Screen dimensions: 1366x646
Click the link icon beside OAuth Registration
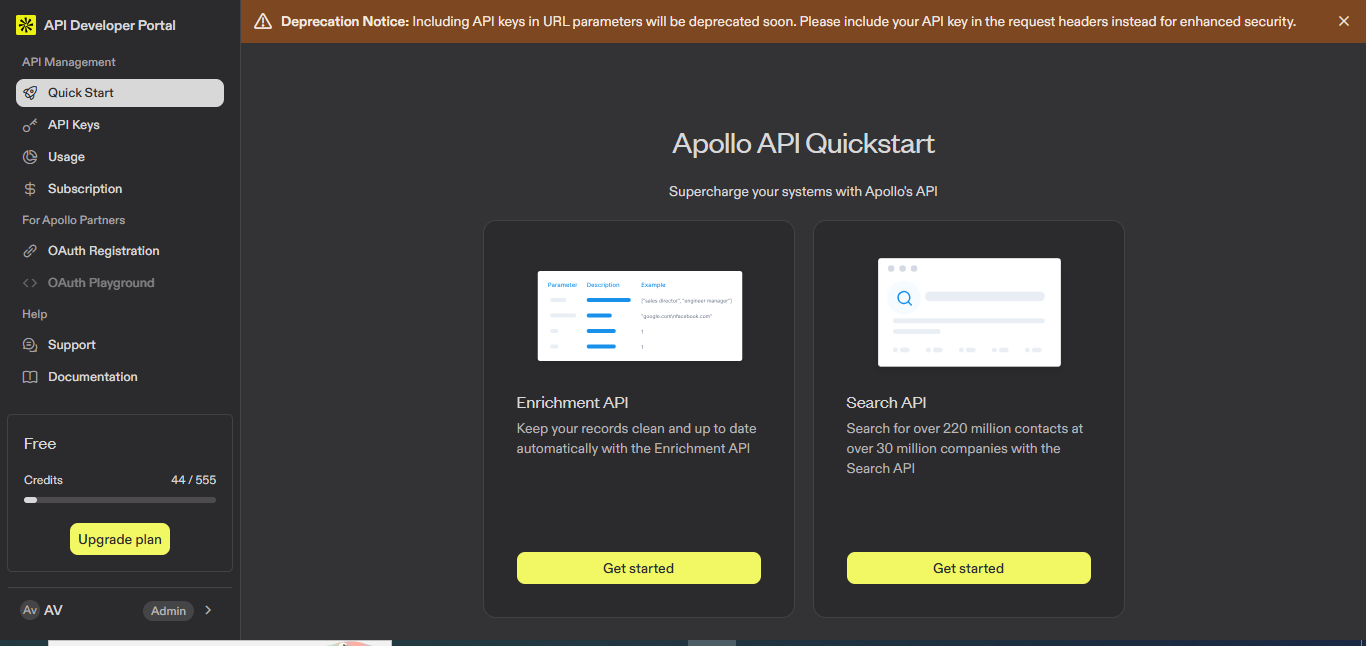[30, 251]
